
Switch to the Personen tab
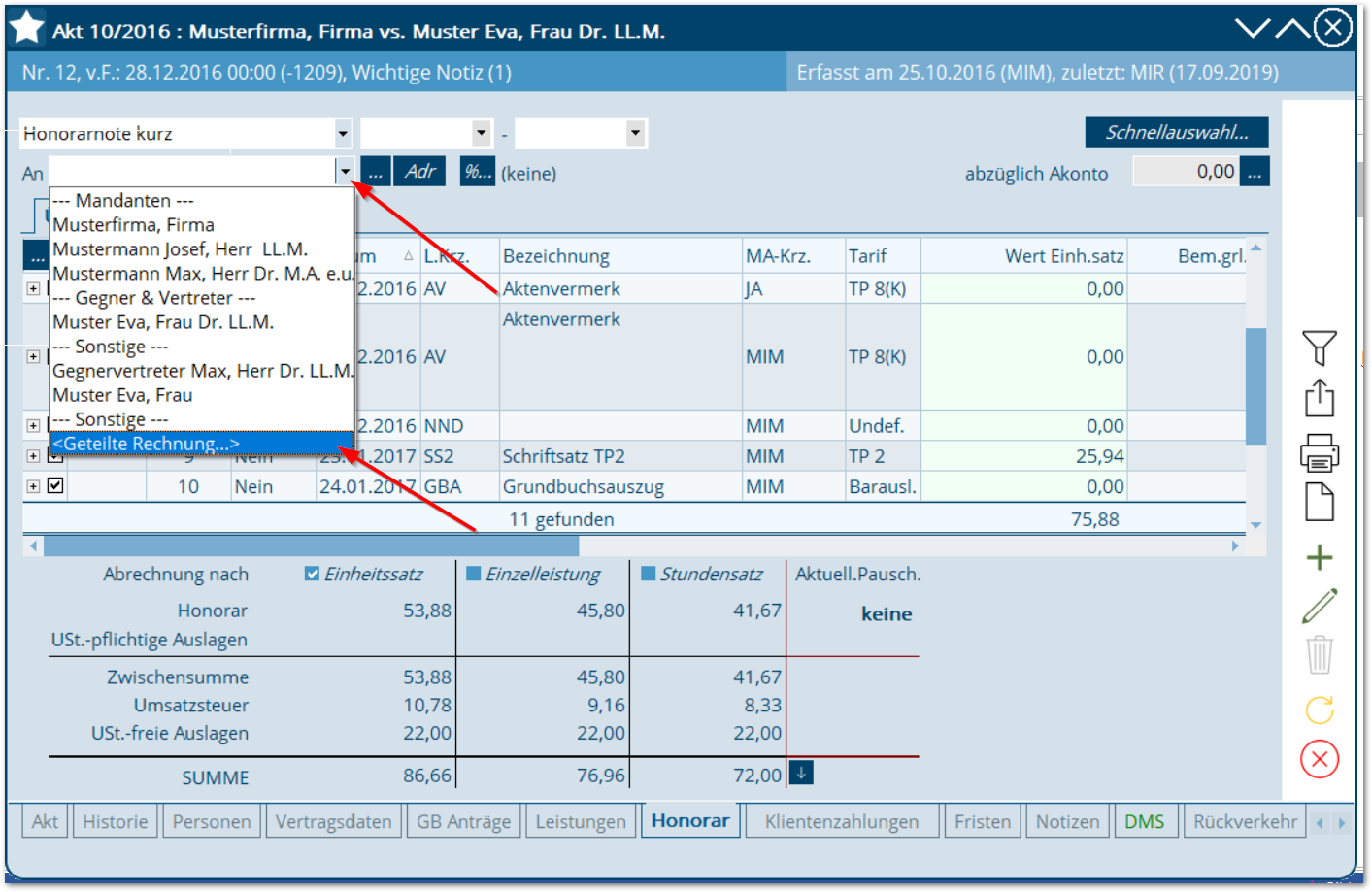212,821
